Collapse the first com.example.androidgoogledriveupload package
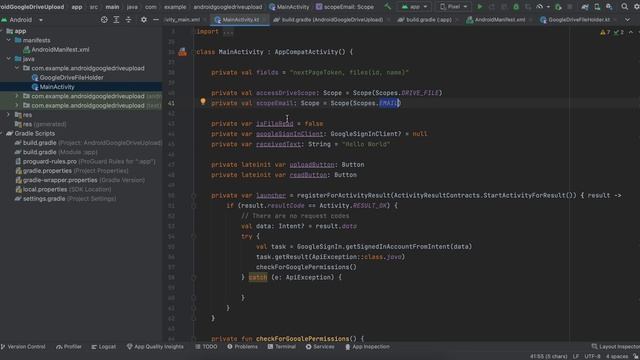The width and height of the screenshot is (640, 360). [17, 68]
